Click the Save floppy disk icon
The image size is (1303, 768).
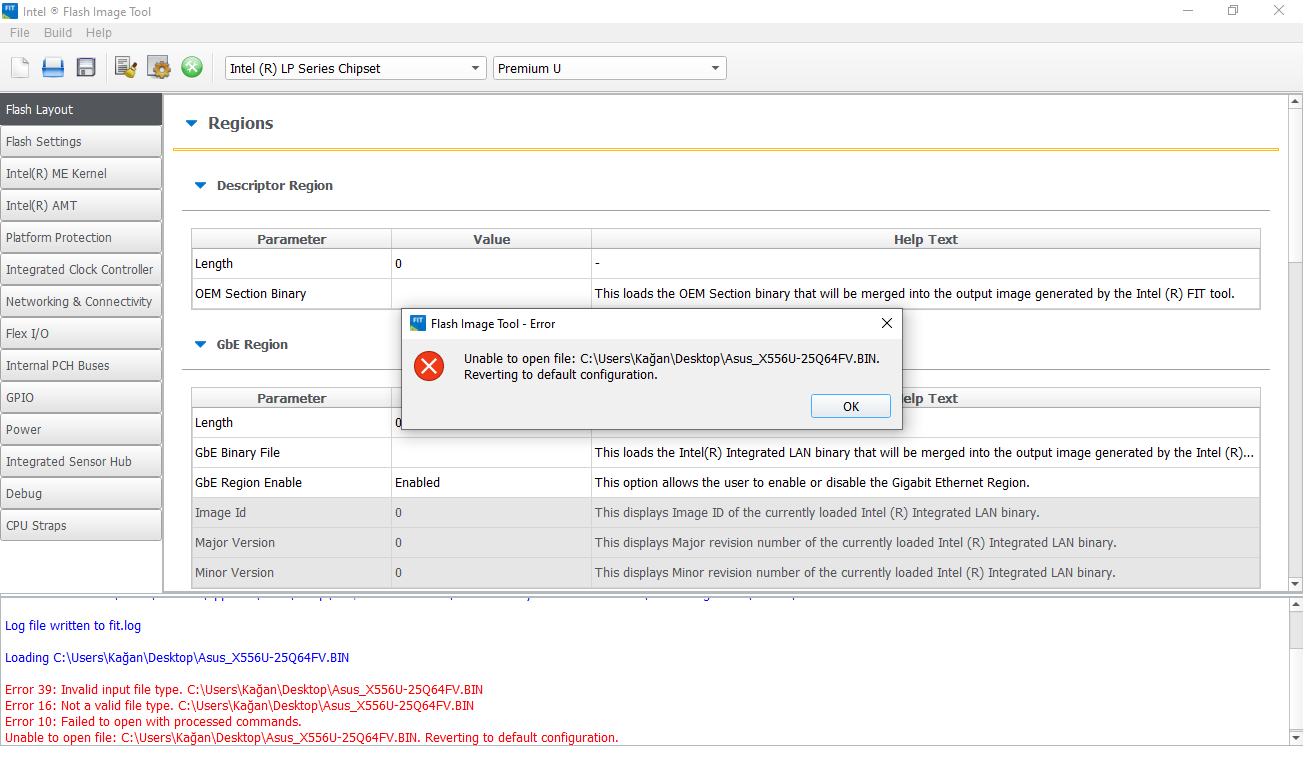pyautogui.click(x=86, y=68)
